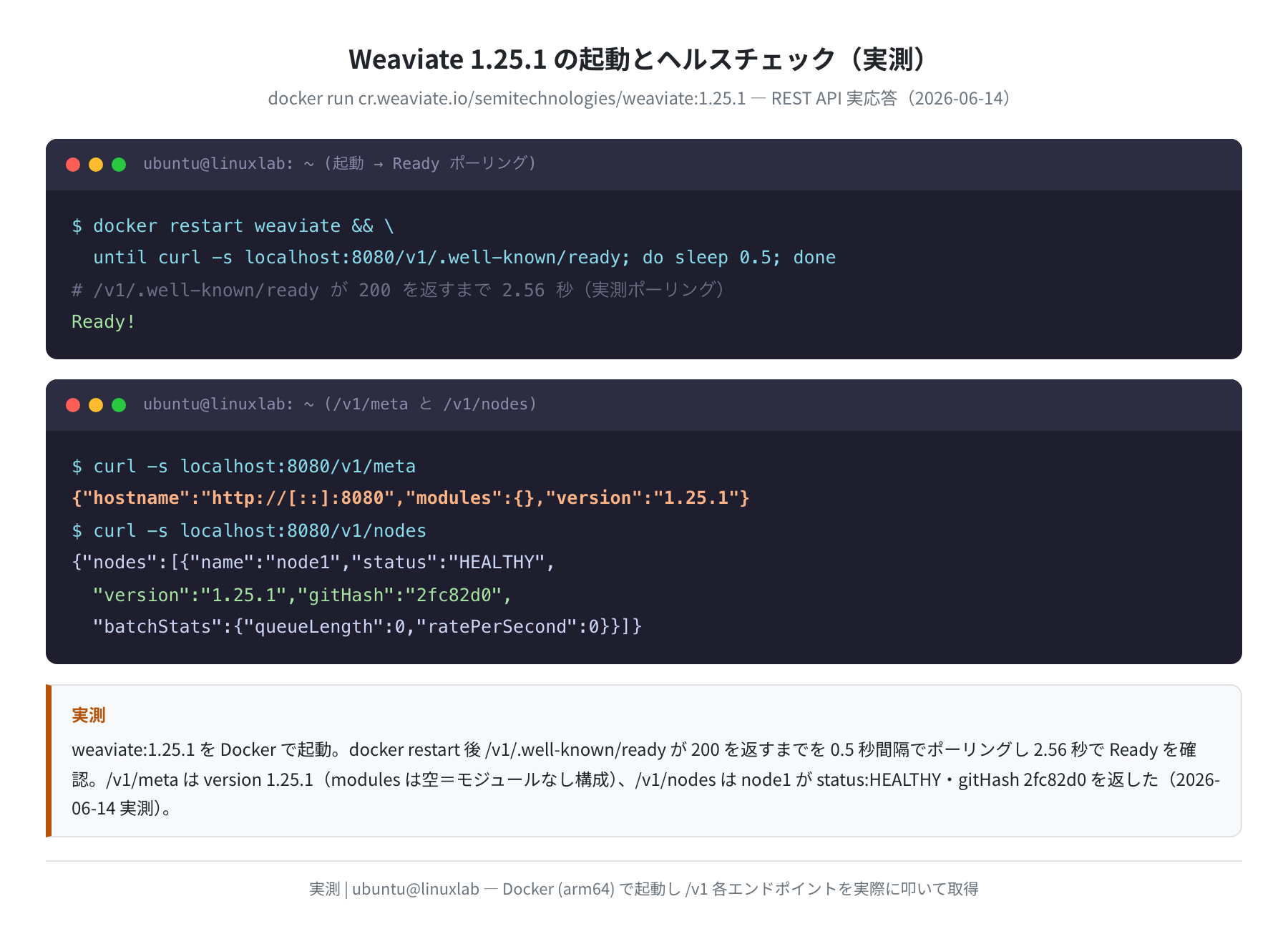The image size is (1288, 929).
Task: Click the orange 実測 note heading
Action: pos(89,715)
